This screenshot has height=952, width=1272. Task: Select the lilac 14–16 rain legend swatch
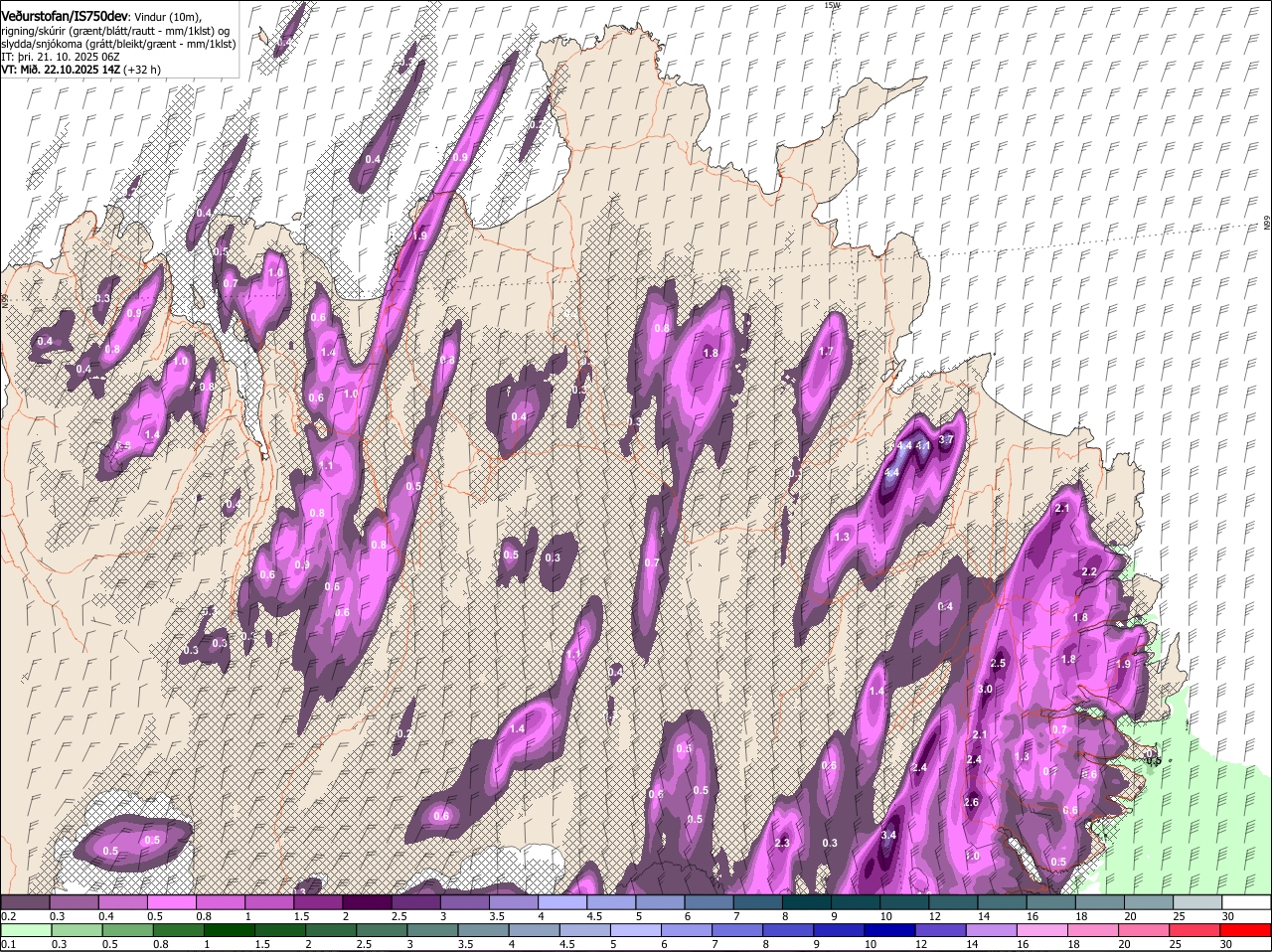(x=994, y=930)
